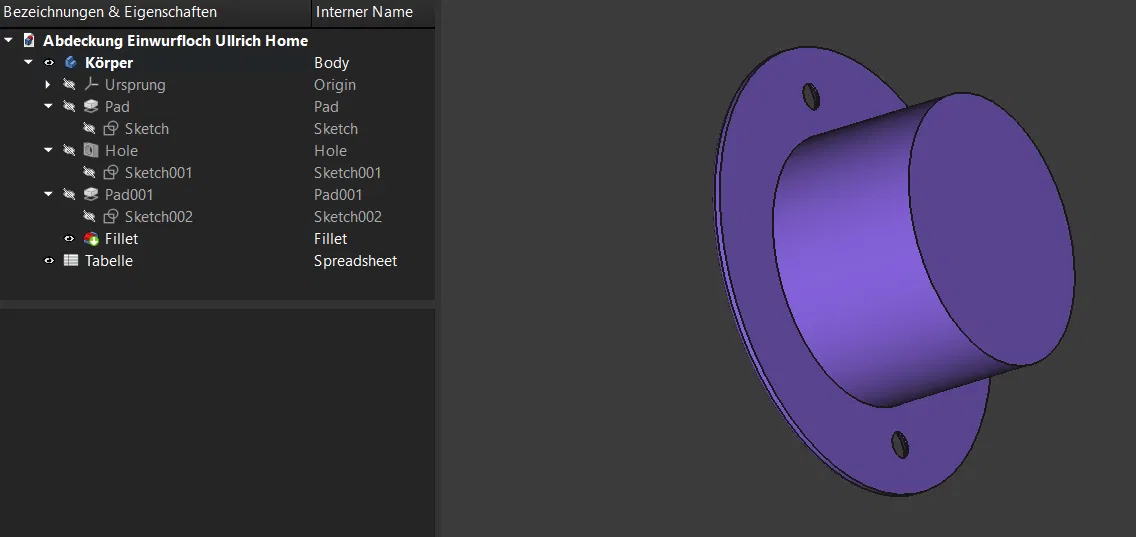The width and height of the screenshot is (1136, 537).
Task: Show the Pad feature via its eye
Action: coord(69,107)
